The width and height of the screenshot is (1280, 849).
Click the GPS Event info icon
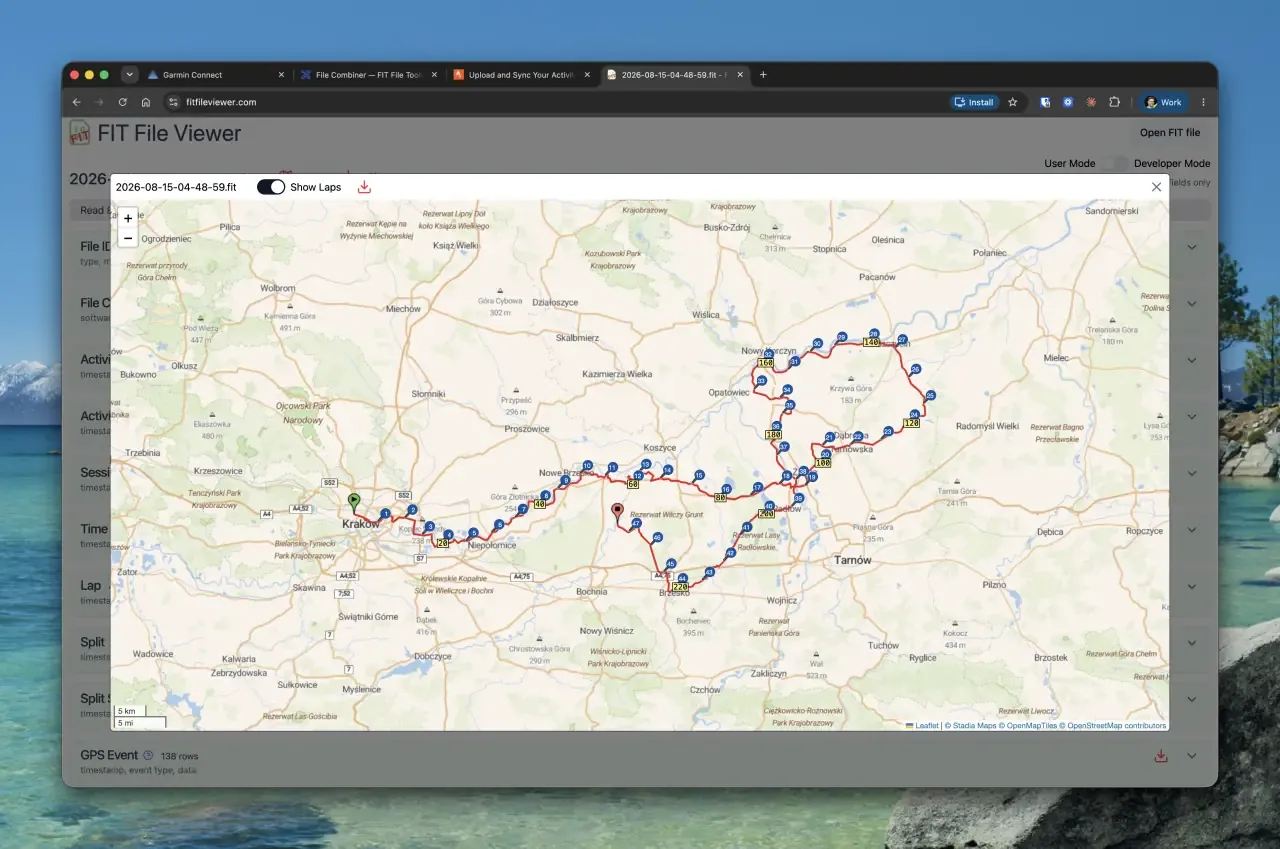tap(148, 755)
